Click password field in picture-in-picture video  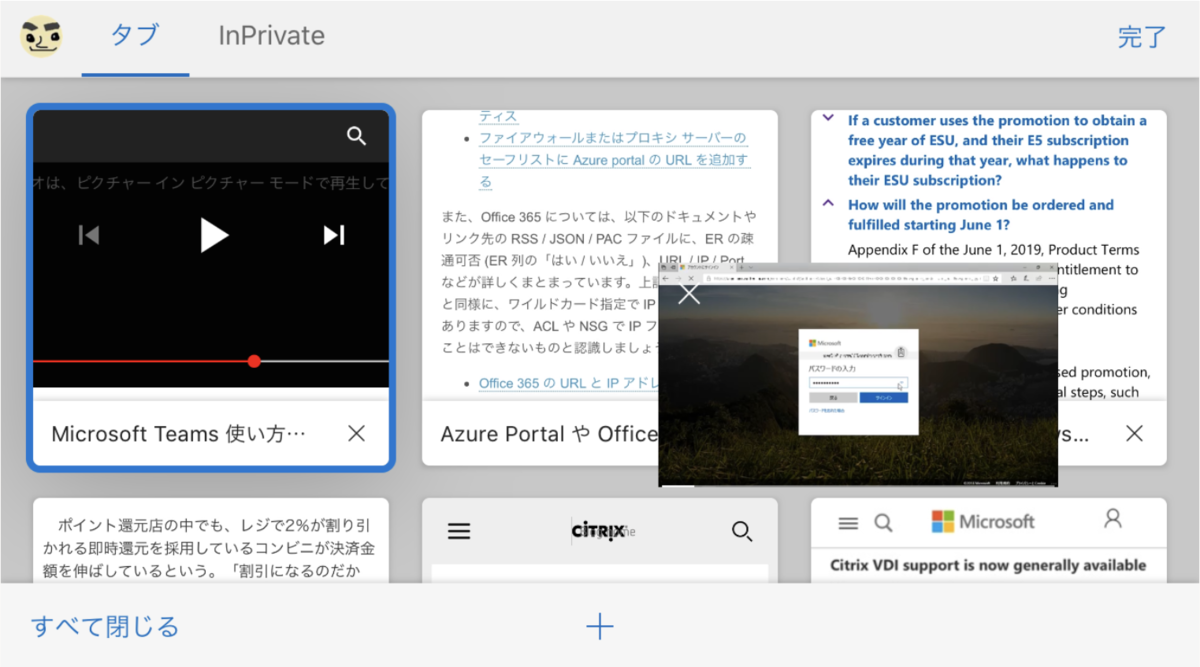pyautogui.click(x=857, y=383)
